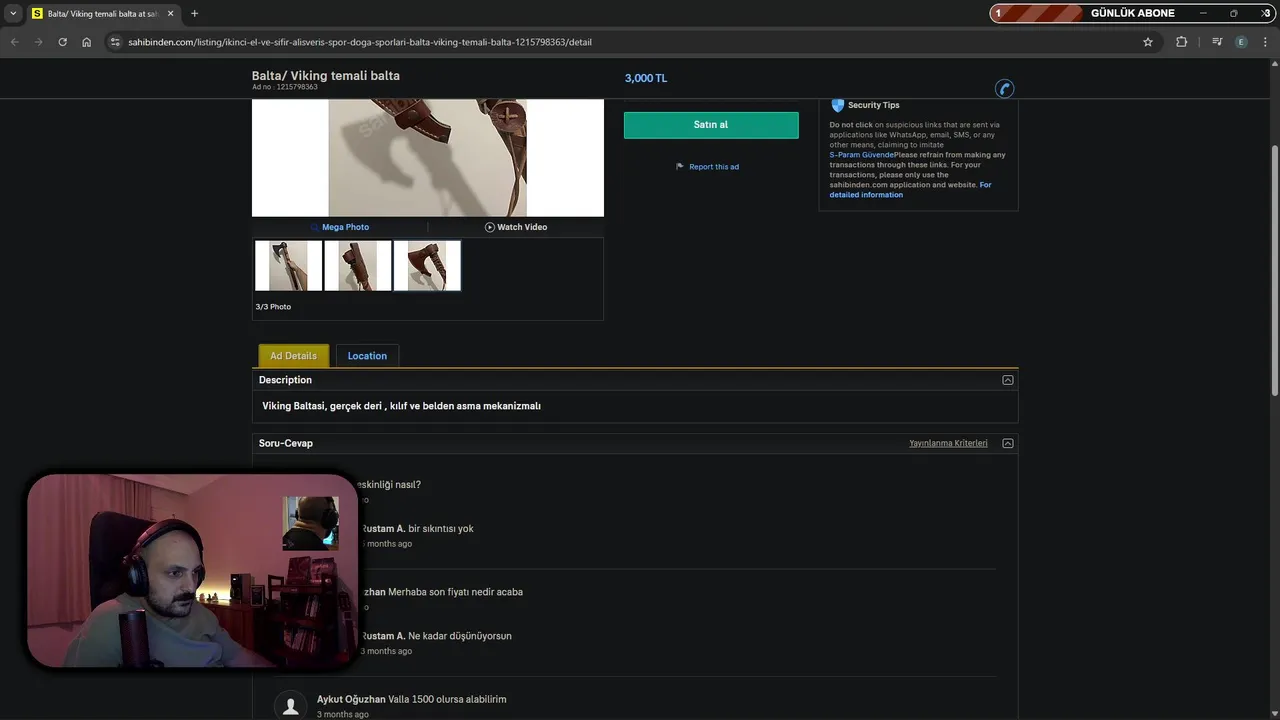Click the blue phone call icon
Screen dimensions: 1280x720
(x=1005, y=88)
